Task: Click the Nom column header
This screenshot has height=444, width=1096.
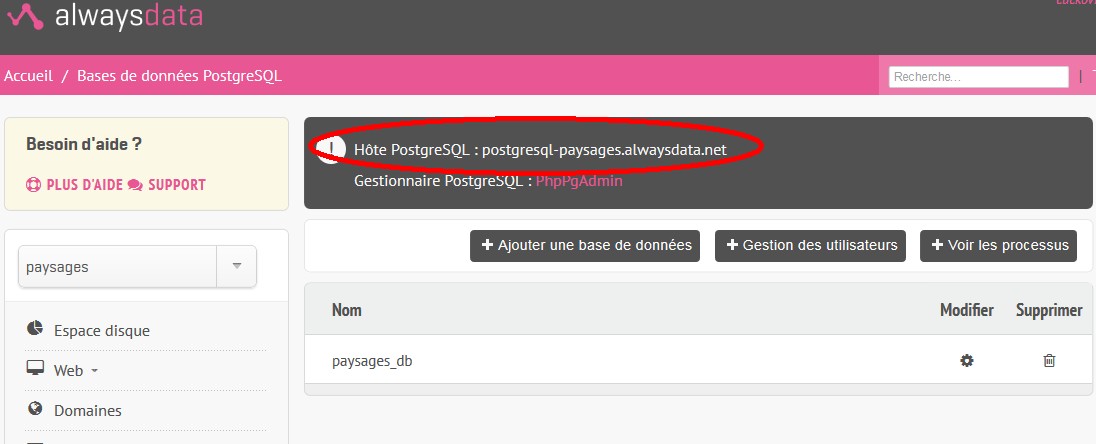Action: tap(347, 310)
